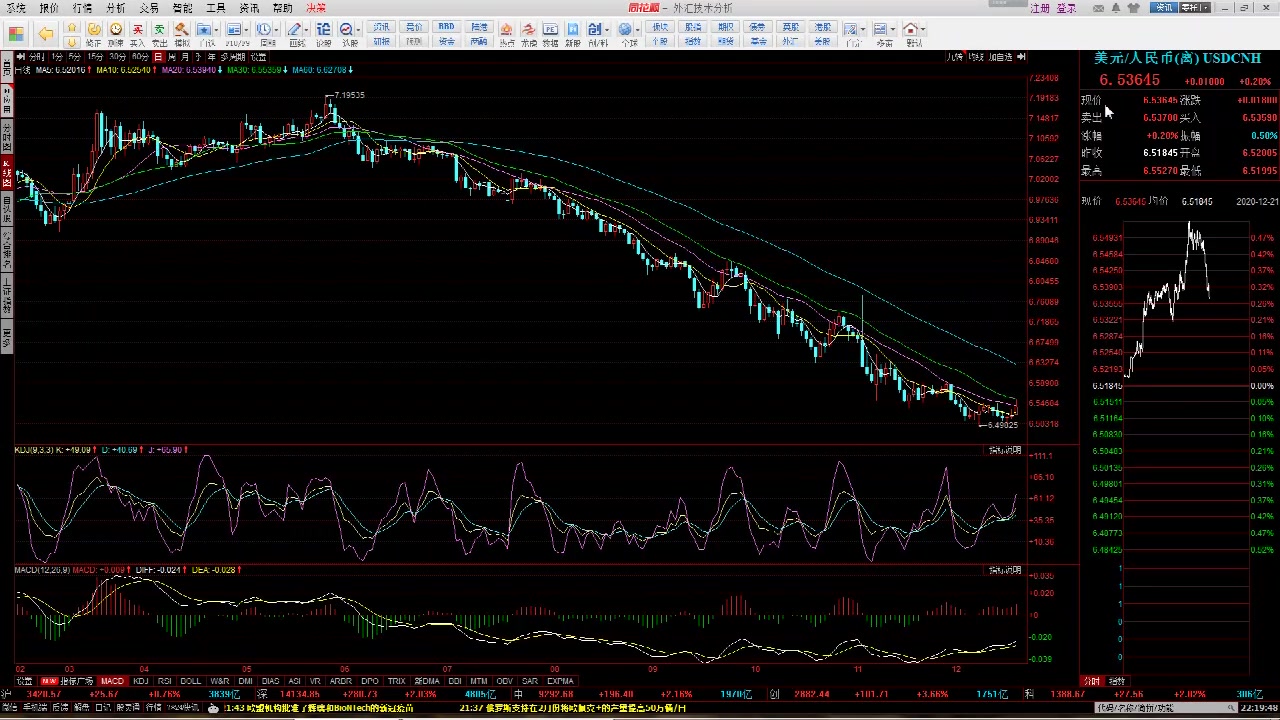Click the shirt skin icon in title bar
The width and height of the screenshot is (1280, 720).
(1134, 8)
